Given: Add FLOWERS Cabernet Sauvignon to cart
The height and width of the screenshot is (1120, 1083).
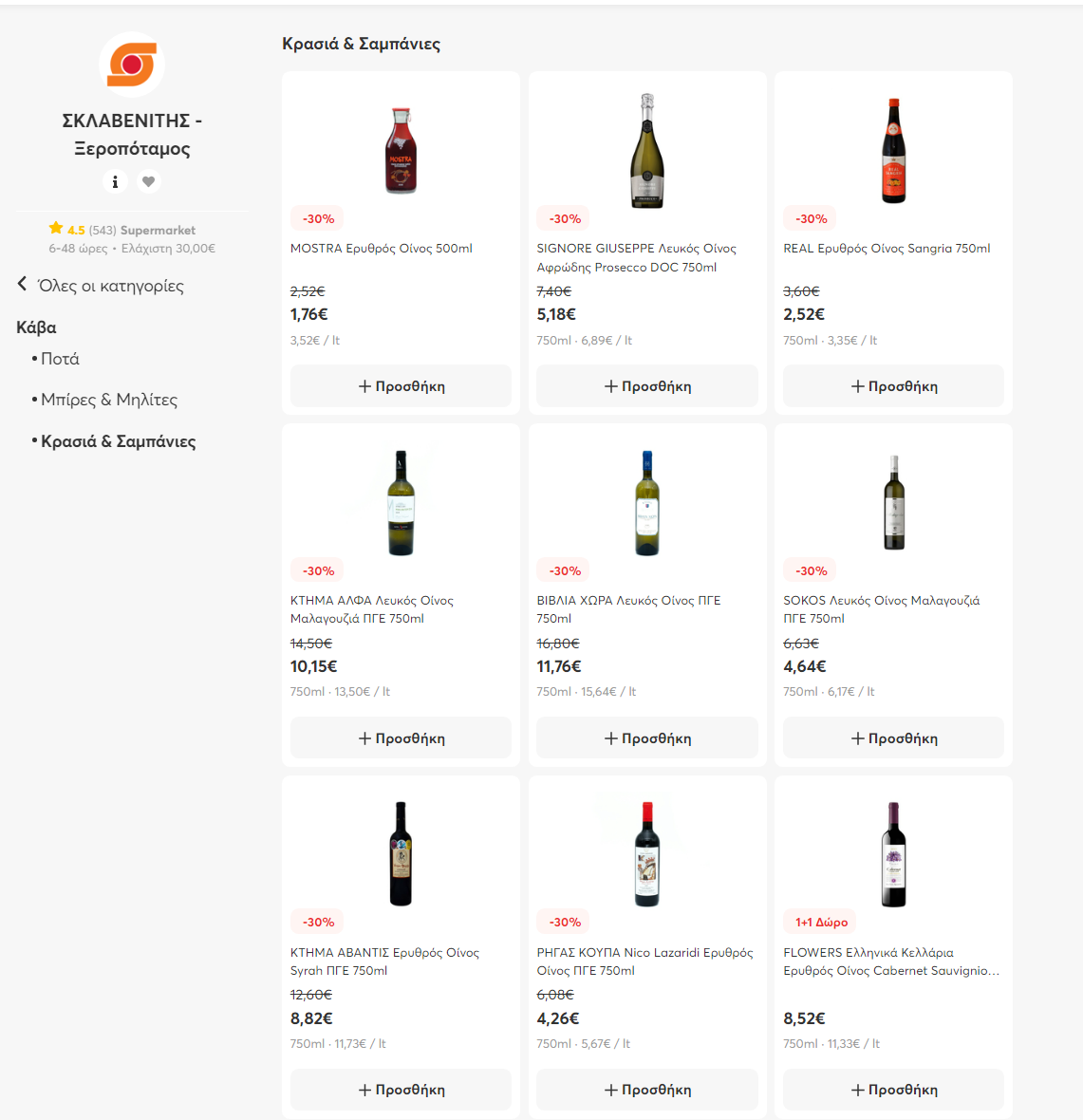Looking at the screenshot, I should [894, 1090].
